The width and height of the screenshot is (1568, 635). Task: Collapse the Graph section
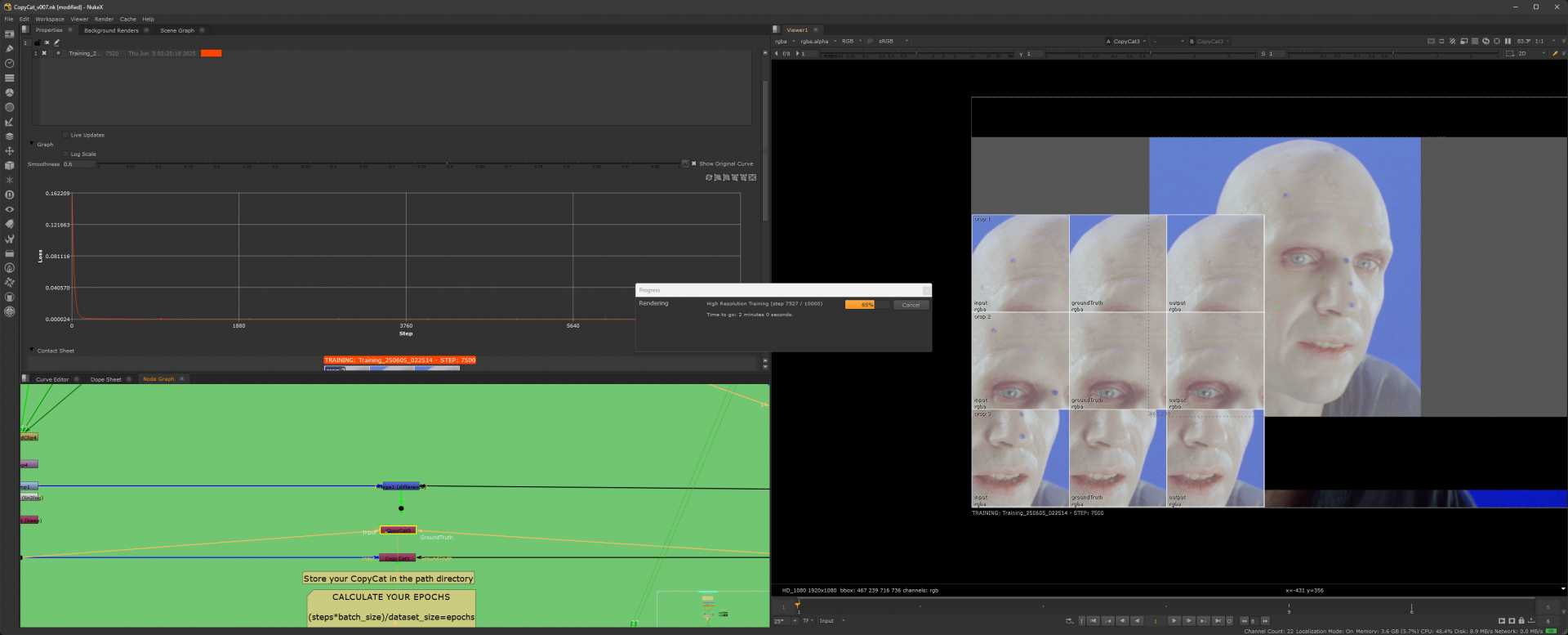click(x=32, y=144)
